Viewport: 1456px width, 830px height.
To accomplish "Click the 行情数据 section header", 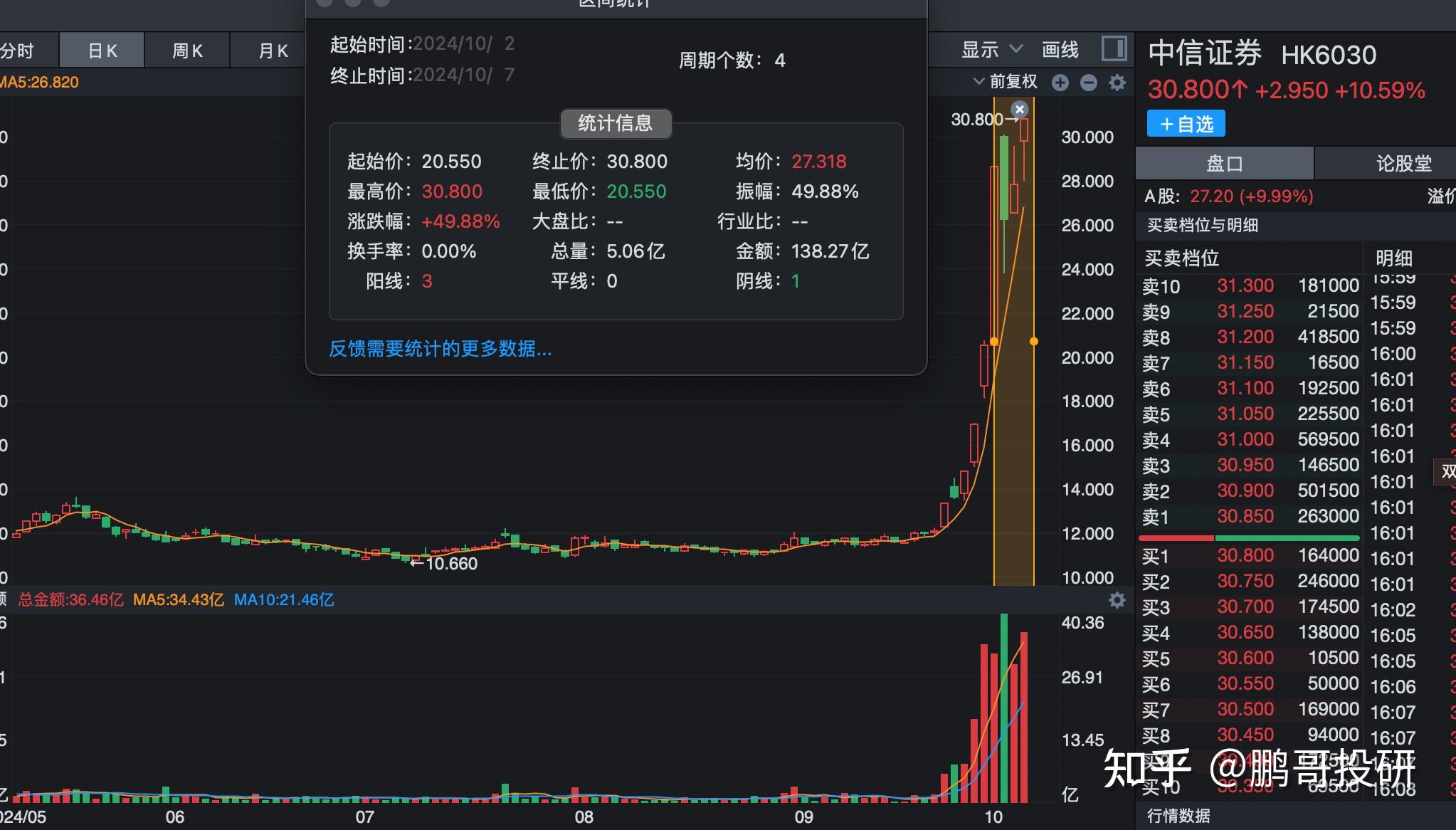I will click(x=1178, y=816).
